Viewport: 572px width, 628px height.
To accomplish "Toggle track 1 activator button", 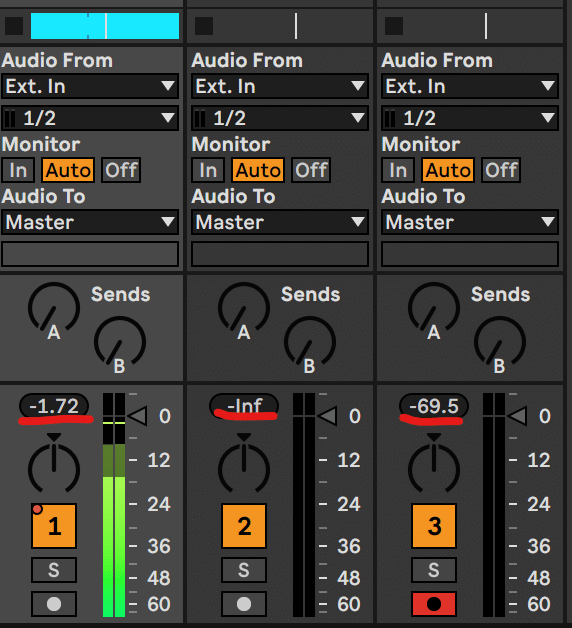I will (x=54, y=526).
